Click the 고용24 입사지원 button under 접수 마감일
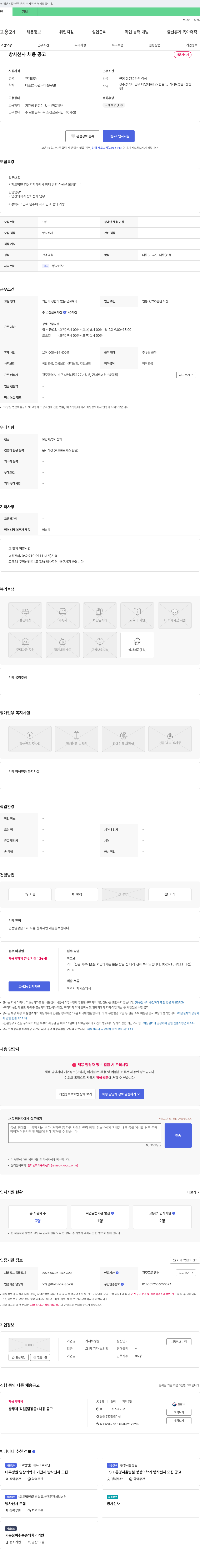 (x=29, y=987)
